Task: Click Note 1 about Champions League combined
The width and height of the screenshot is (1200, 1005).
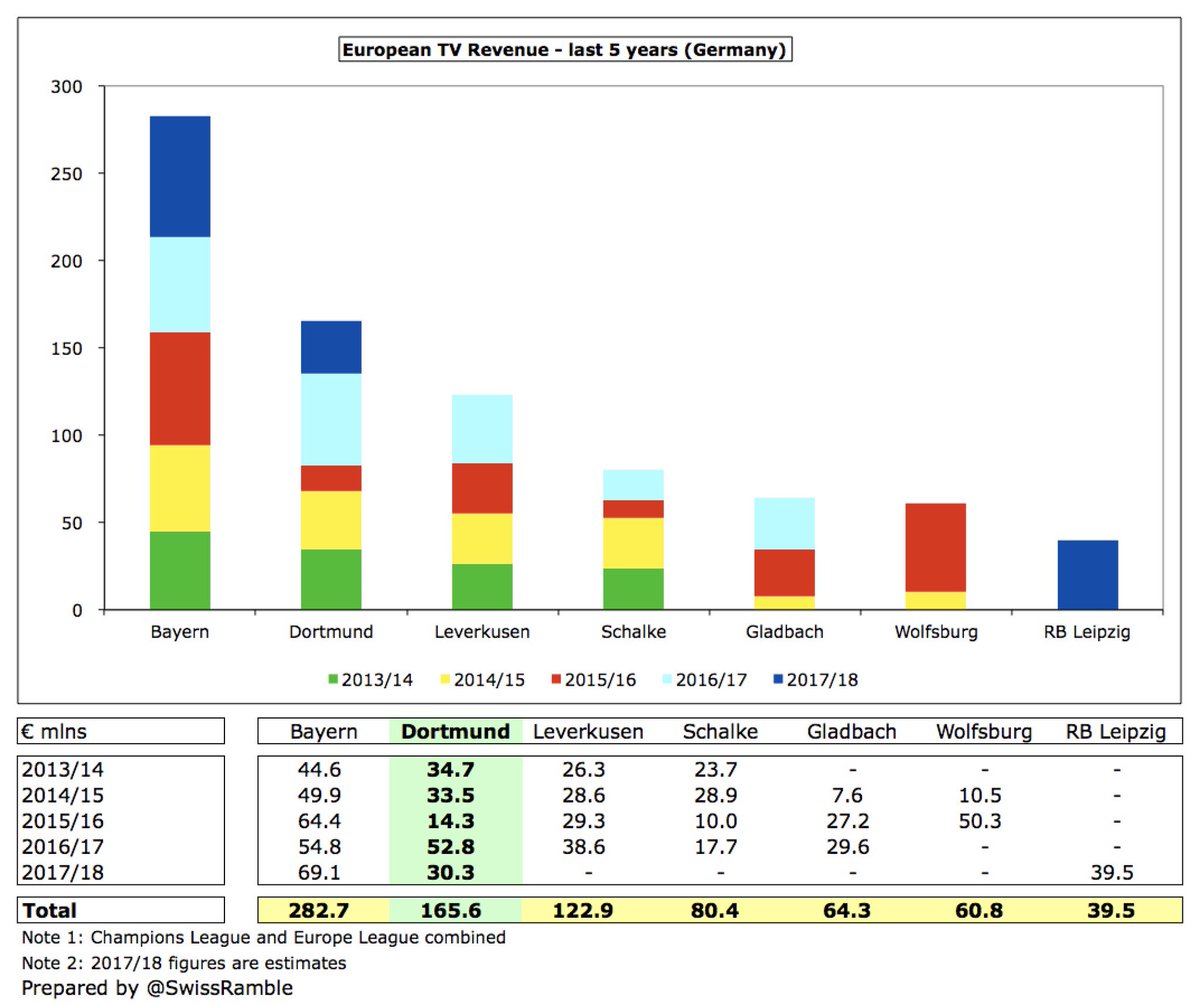Action: tap(263, 938)
